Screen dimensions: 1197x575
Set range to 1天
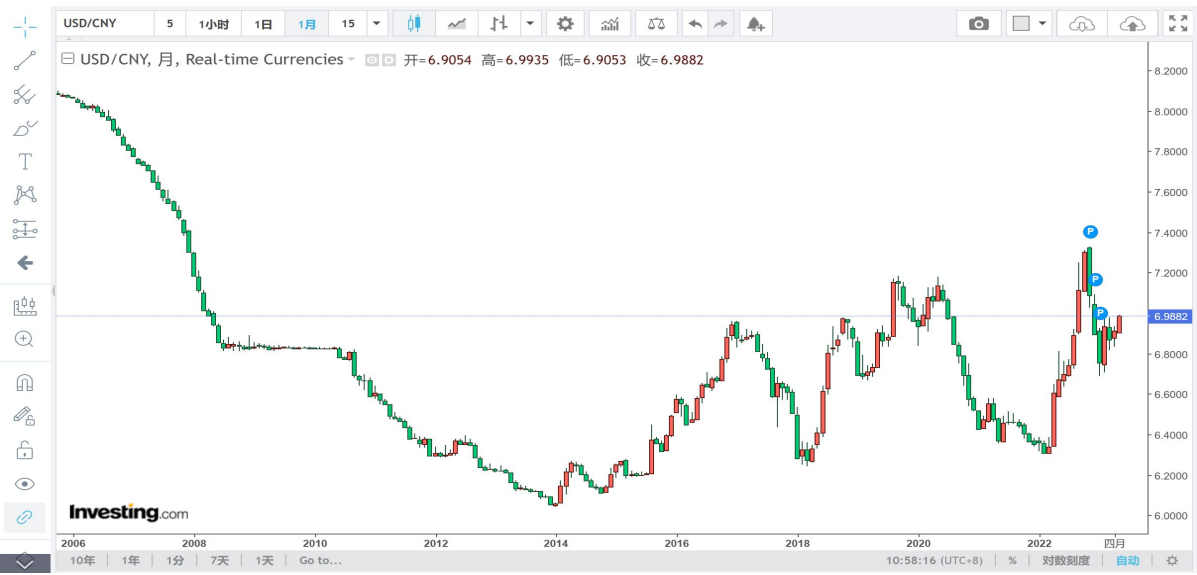pos(264,560)
